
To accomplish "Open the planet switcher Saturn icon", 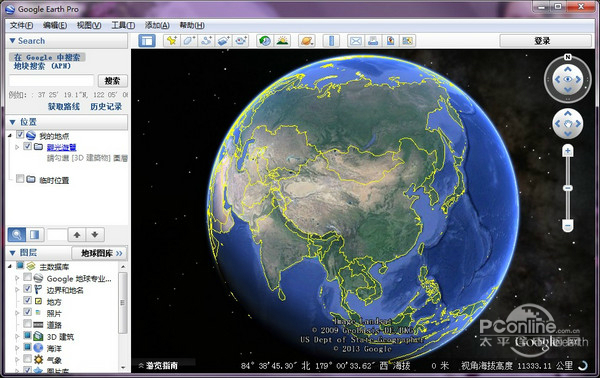I will tap(307, 41).
